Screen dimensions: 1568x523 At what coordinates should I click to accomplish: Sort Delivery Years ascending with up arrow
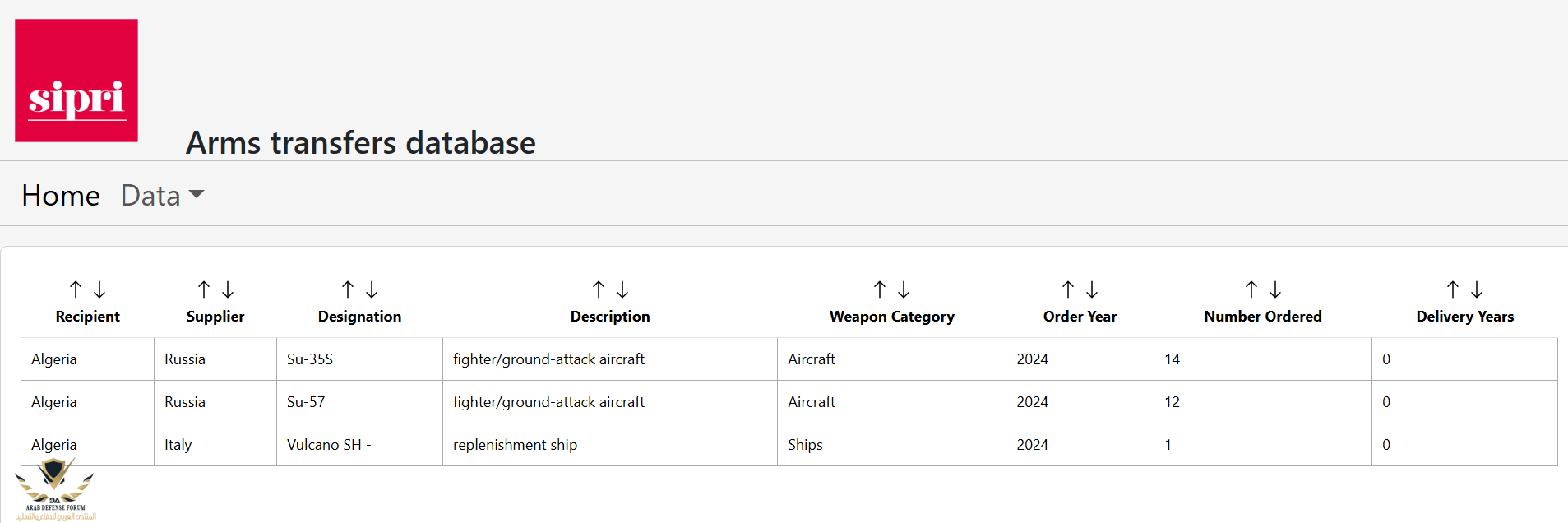(1453, 289)
